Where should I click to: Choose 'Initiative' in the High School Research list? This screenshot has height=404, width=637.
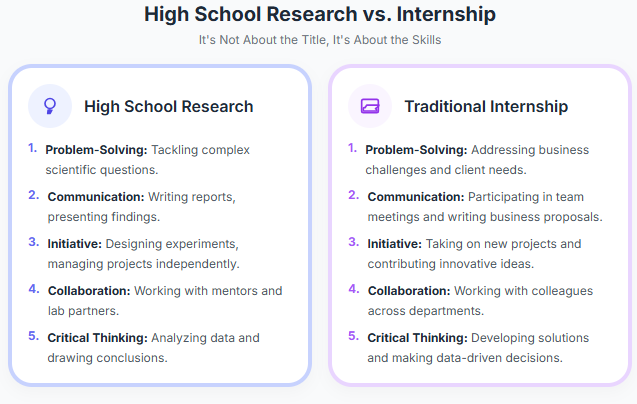click(73, 244)
